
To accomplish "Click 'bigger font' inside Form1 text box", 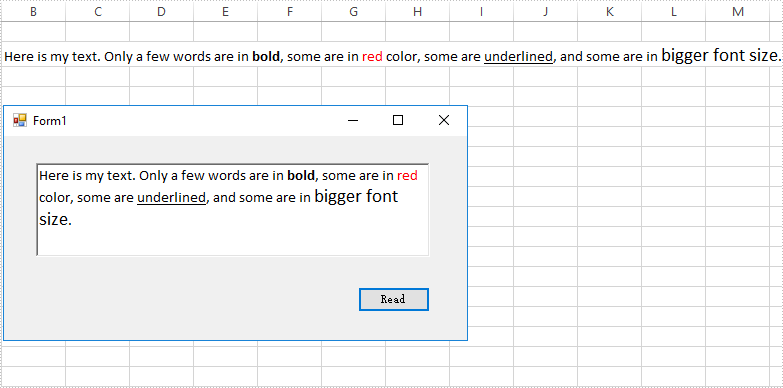I will coord(356,196).
